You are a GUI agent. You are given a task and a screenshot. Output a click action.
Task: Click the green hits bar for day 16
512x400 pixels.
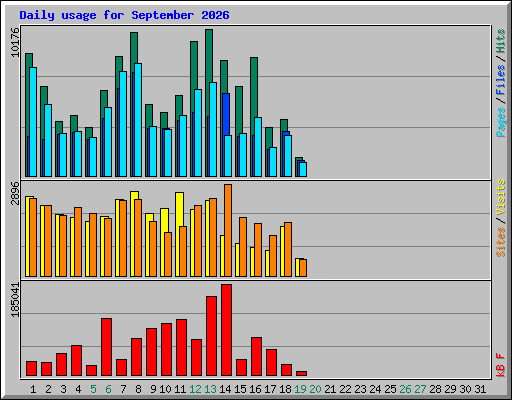(254, 87)
